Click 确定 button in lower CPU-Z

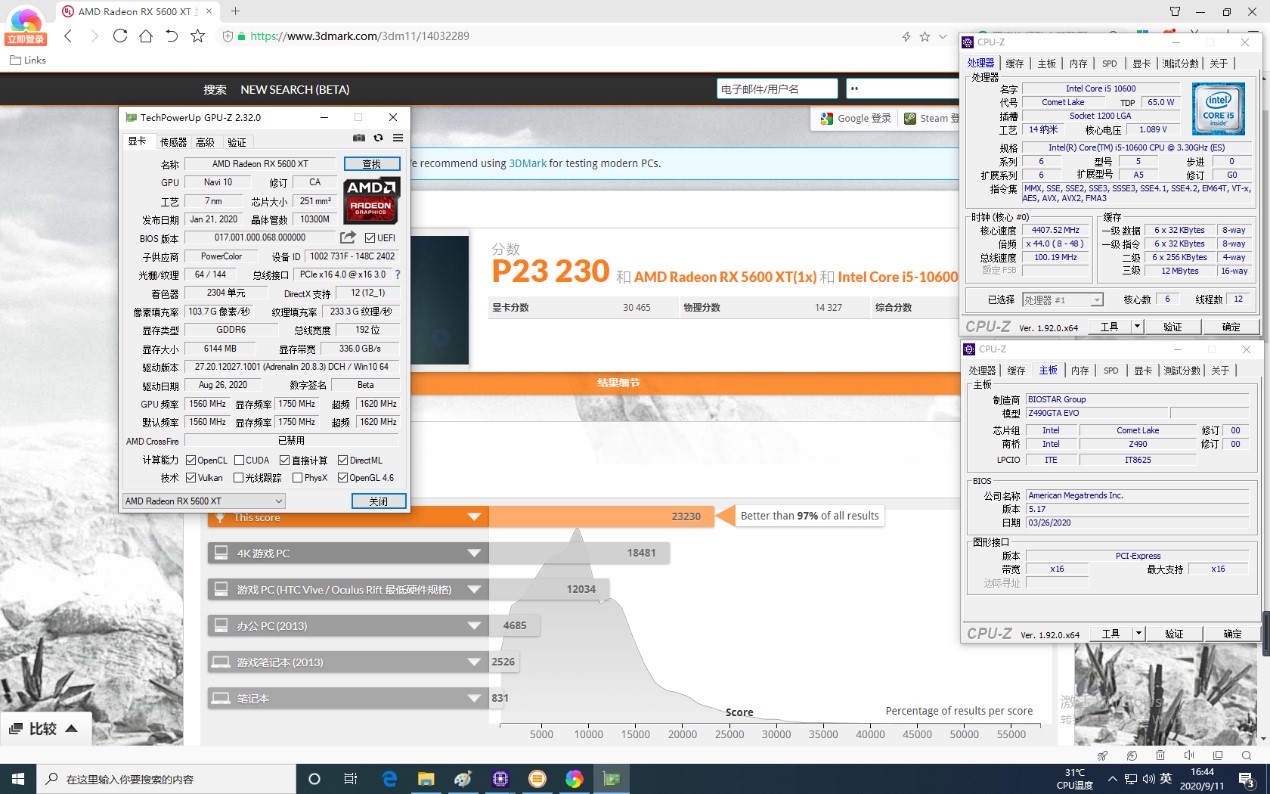pos(1232,634)
